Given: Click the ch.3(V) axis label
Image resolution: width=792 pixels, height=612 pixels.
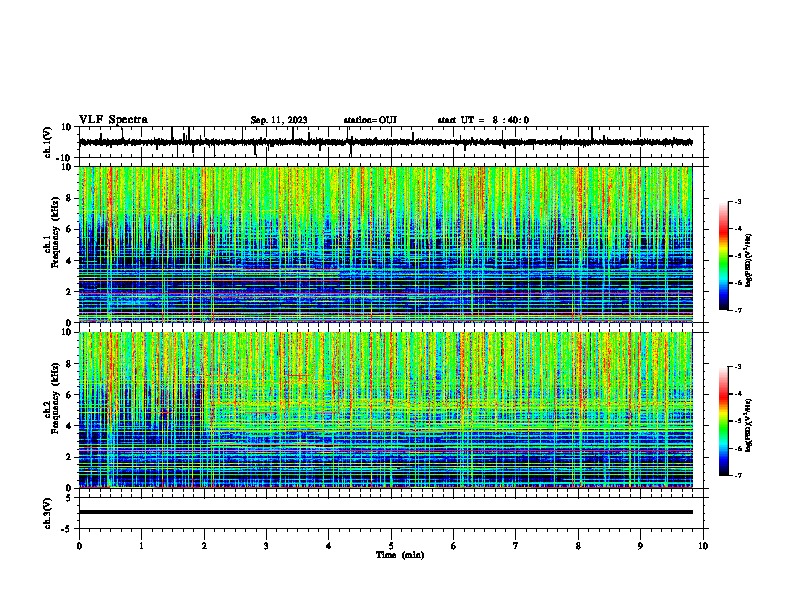Looking at the screenshot, I should 48,513.
